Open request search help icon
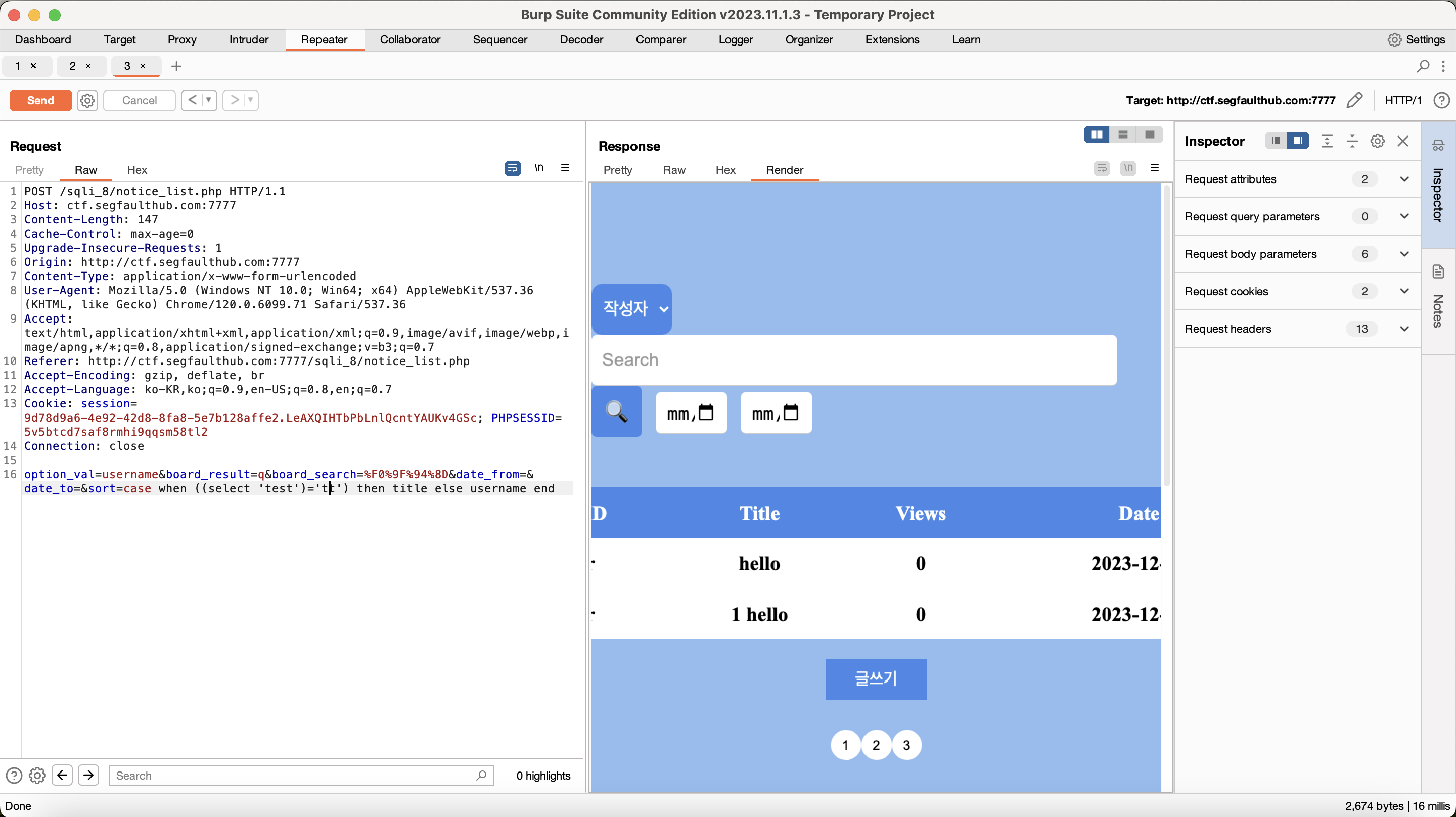Screen dimensions: 1456x817 [x=14, y=775]
